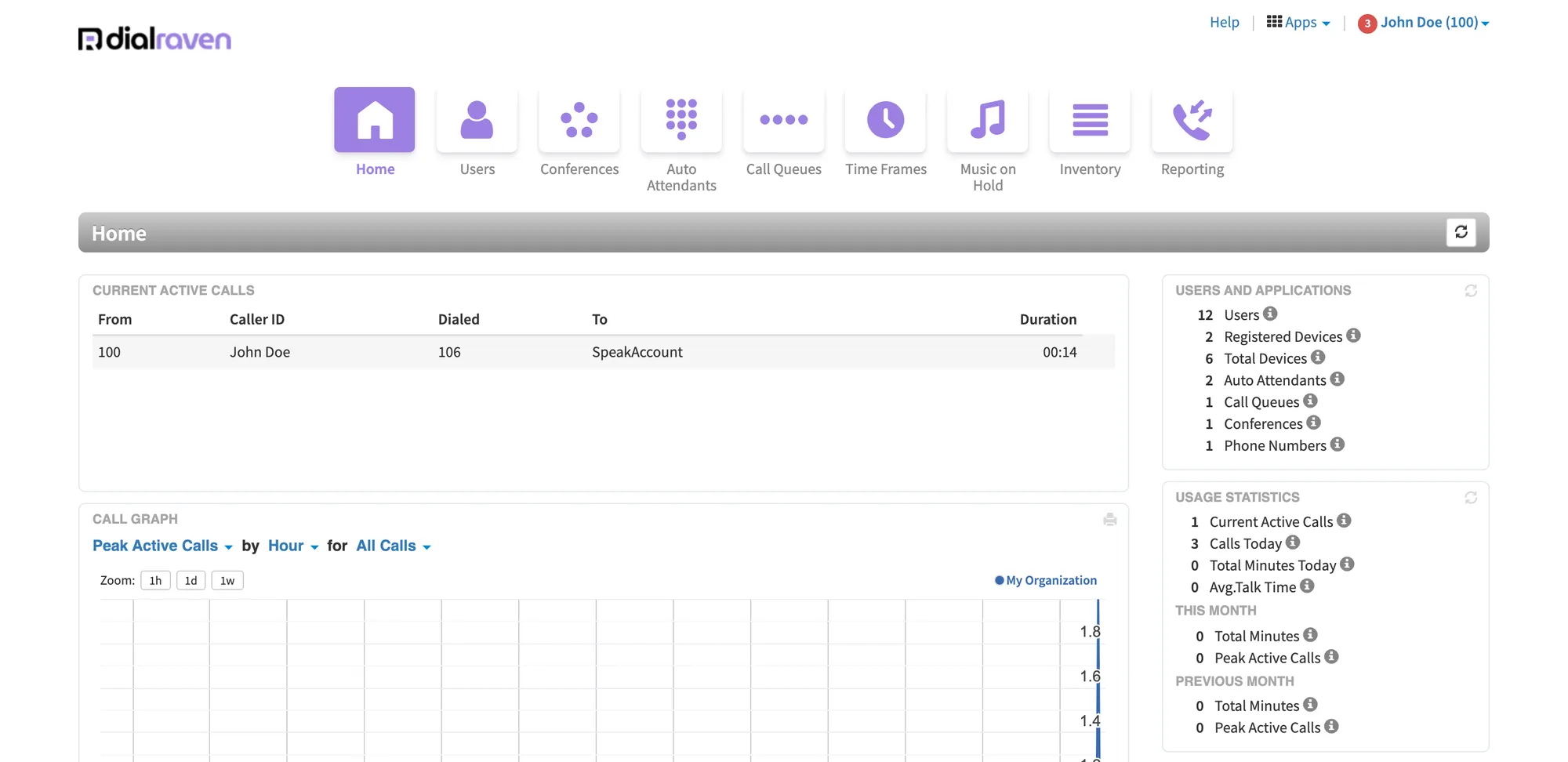This screenshot has width=1568, height=762.
Task: Refresh the Users and Applications panel
Action: 1471,291
